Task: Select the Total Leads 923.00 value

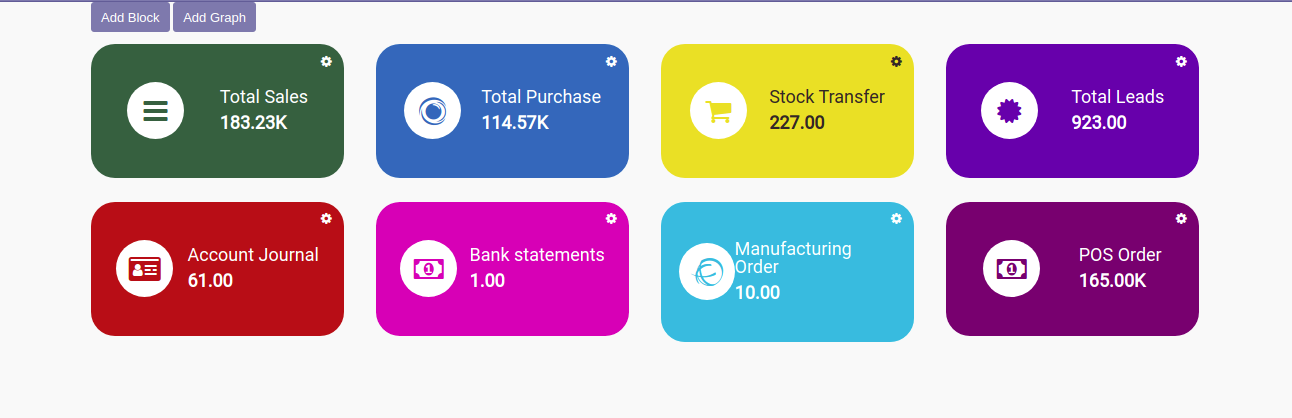Action: click(x=1099, y=123)
